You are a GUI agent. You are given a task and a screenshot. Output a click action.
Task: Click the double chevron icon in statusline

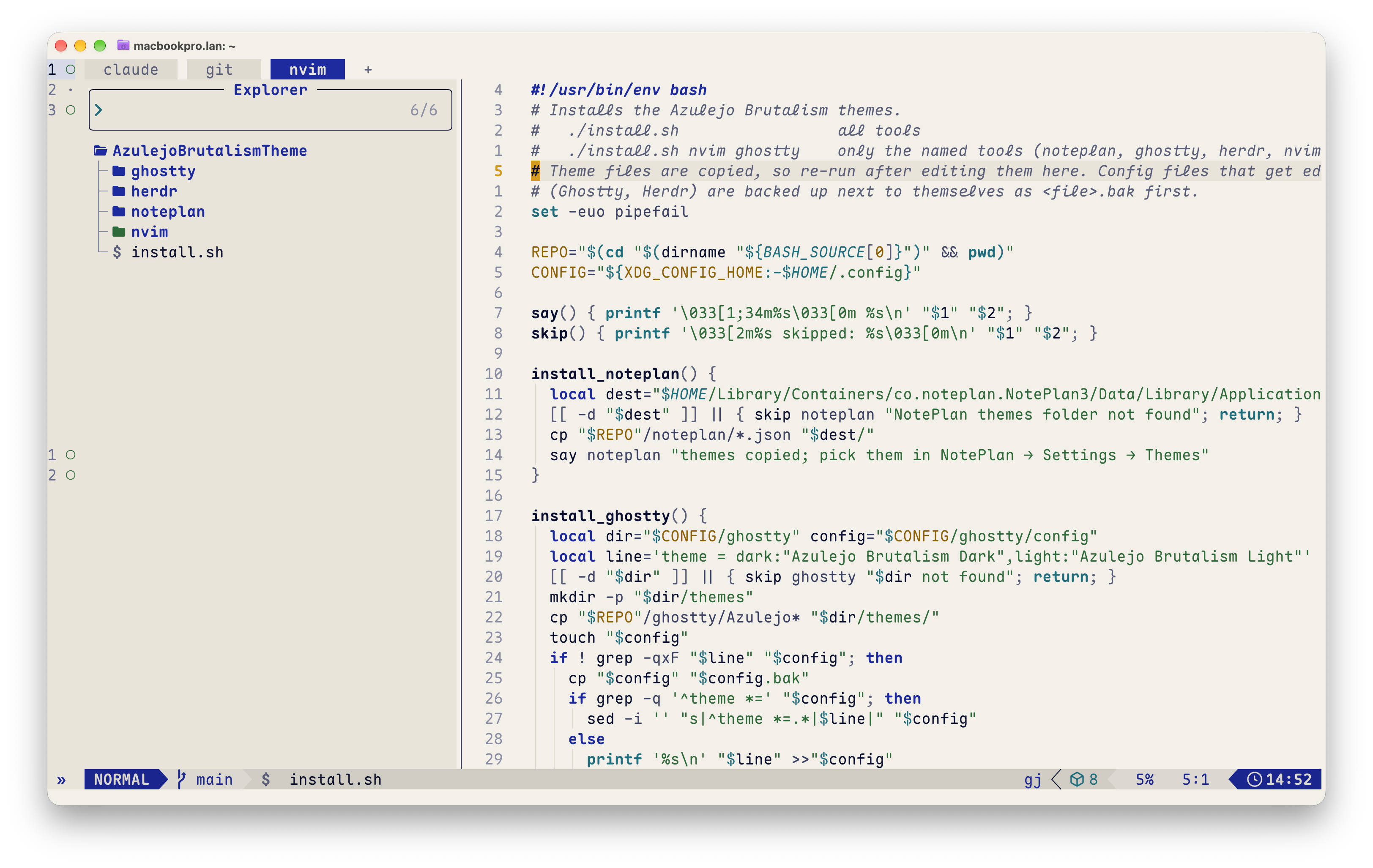61,780
